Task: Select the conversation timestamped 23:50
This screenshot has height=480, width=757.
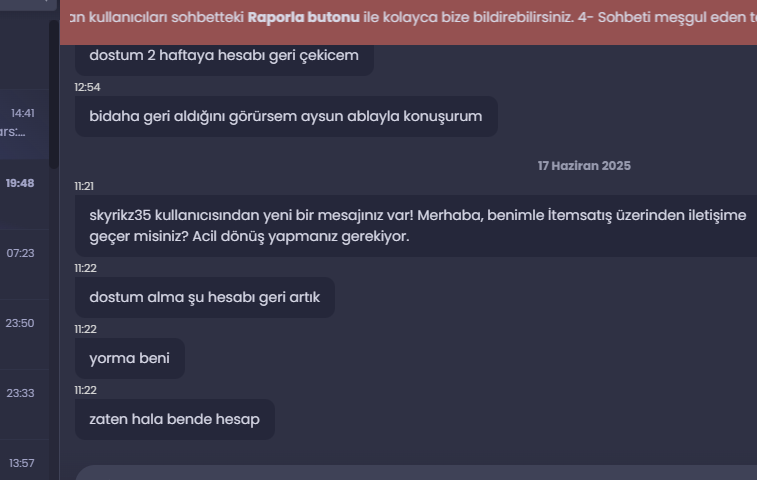Action: (x=24, y=334)
